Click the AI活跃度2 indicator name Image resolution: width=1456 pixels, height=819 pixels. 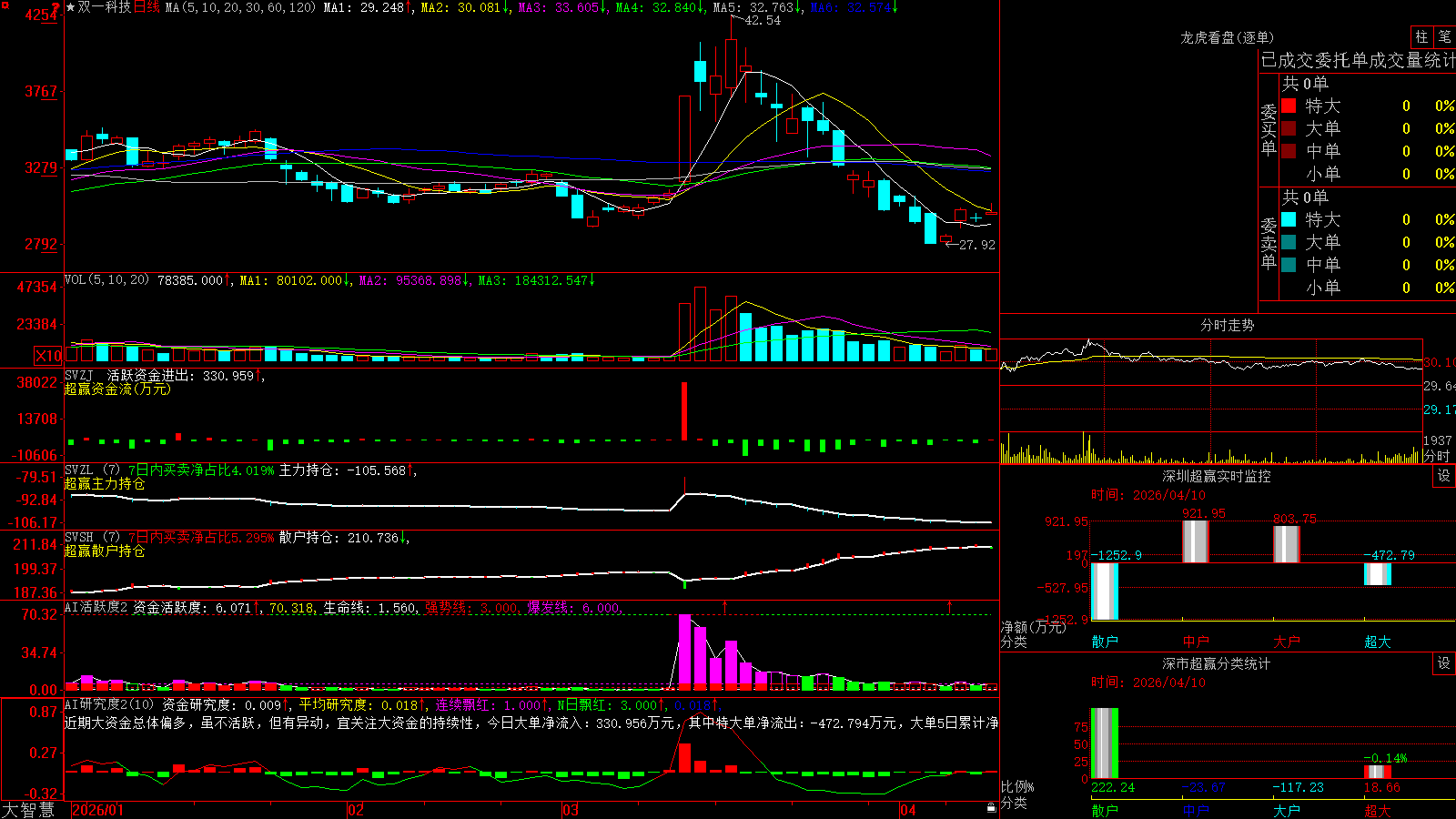[96, 608]
